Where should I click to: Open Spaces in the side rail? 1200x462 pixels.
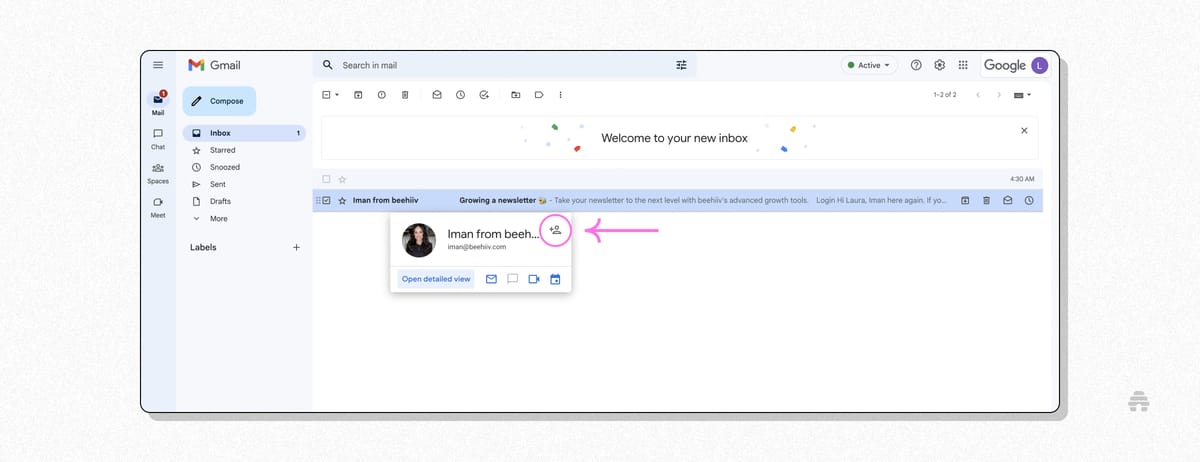[158, 172]
